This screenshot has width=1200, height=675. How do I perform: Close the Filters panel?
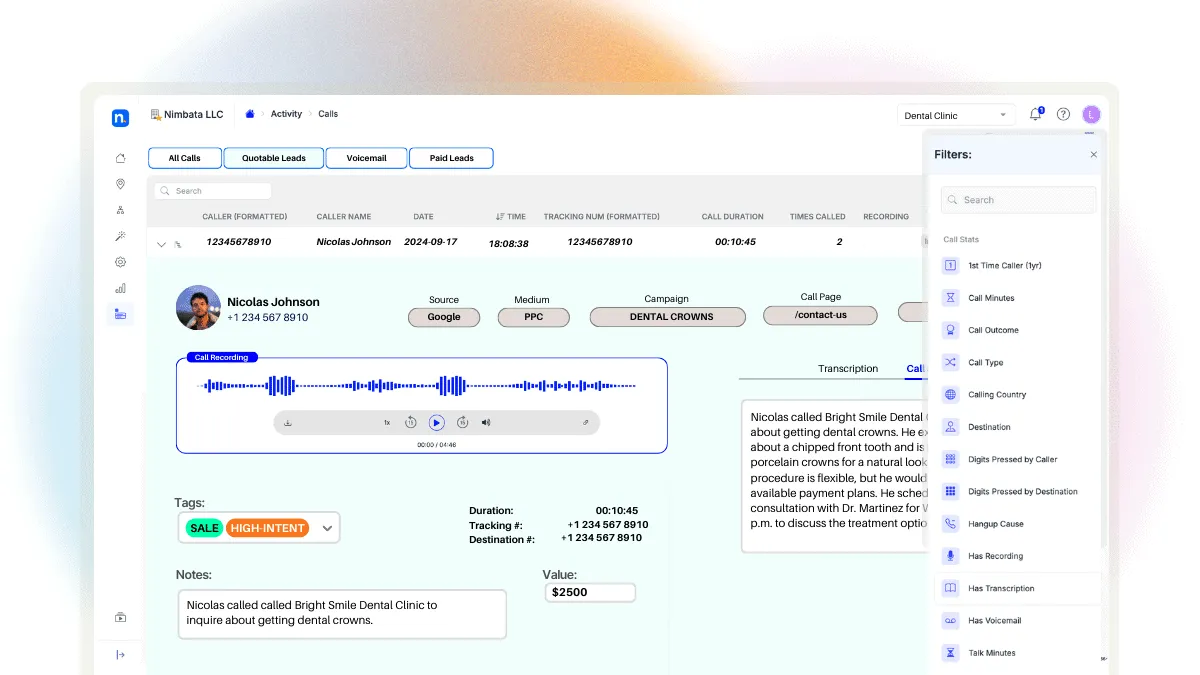1094,155
